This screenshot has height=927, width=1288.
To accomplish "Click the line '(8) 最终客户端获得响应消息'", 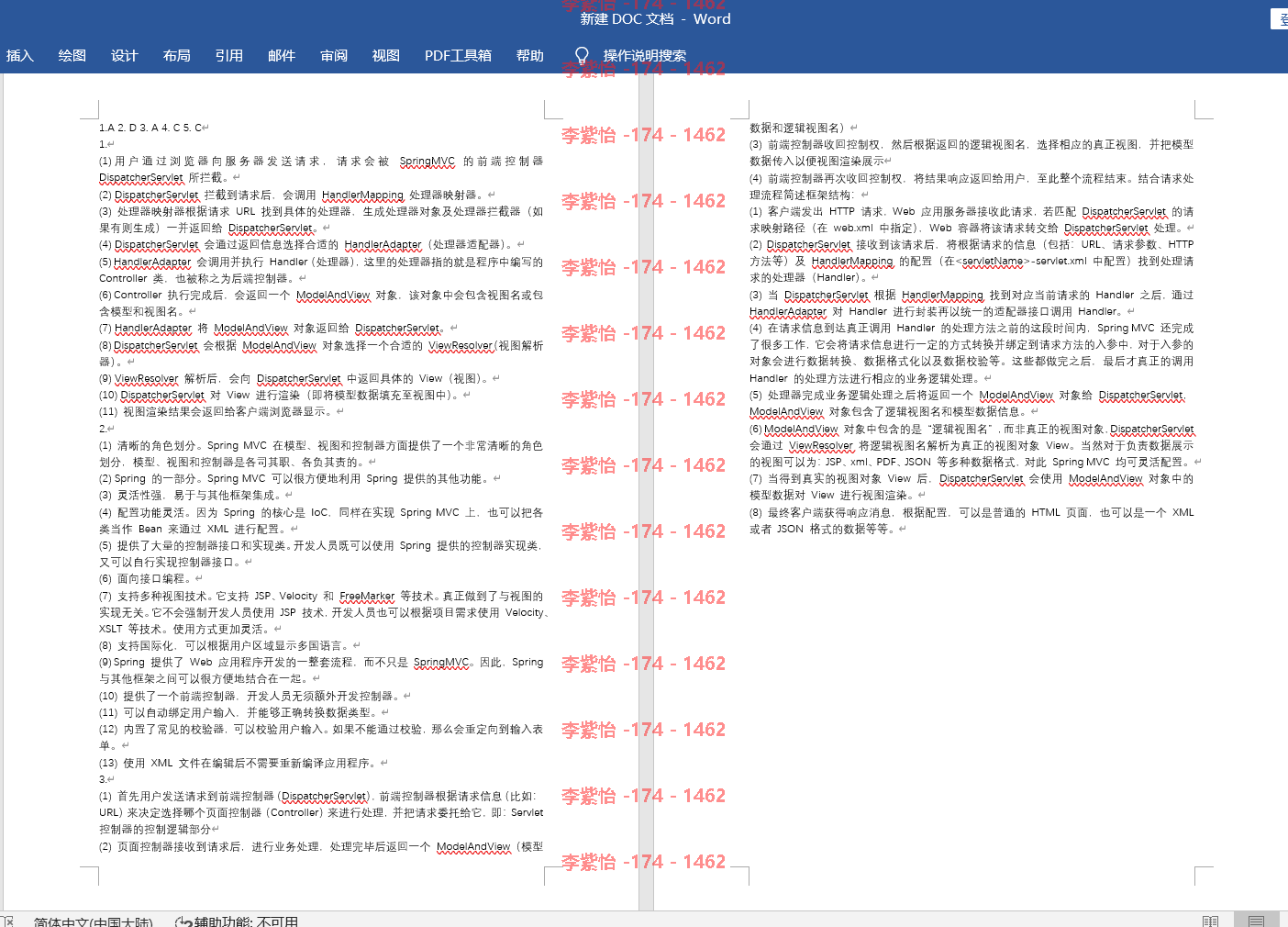I will (972, 512).
